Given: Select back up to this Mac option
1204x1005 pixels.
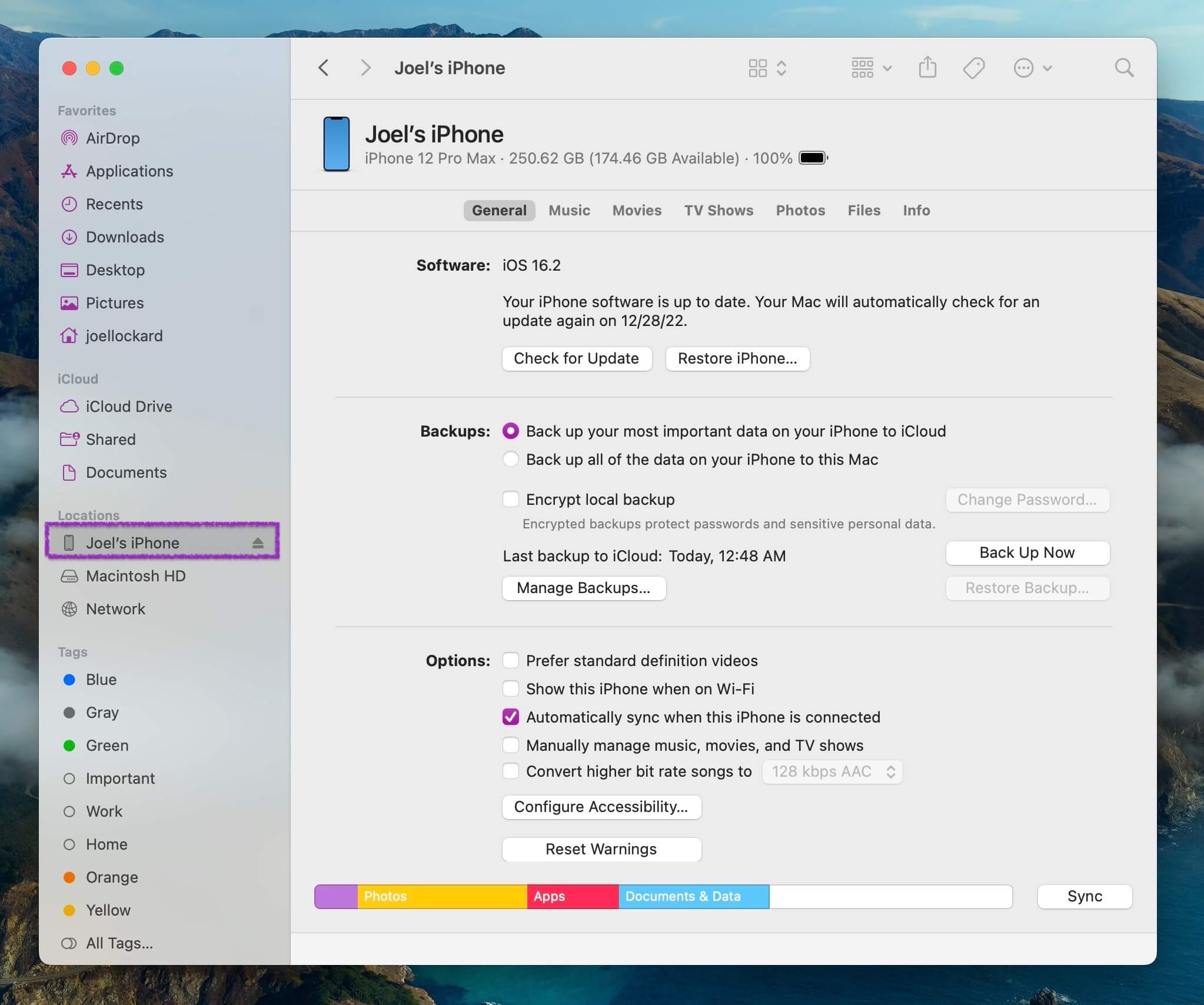Looking at the screenshot, I should tap(511, 459).
